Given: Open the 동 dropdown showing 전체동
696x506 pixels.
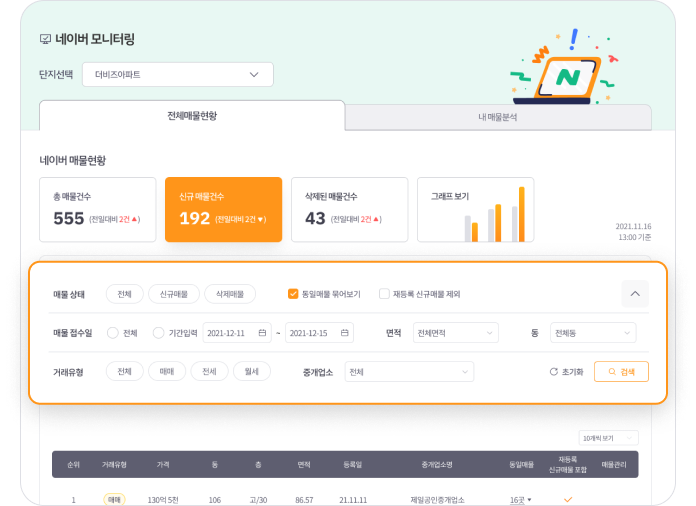Looking at the screenshot, I should (x=593, y=333).
